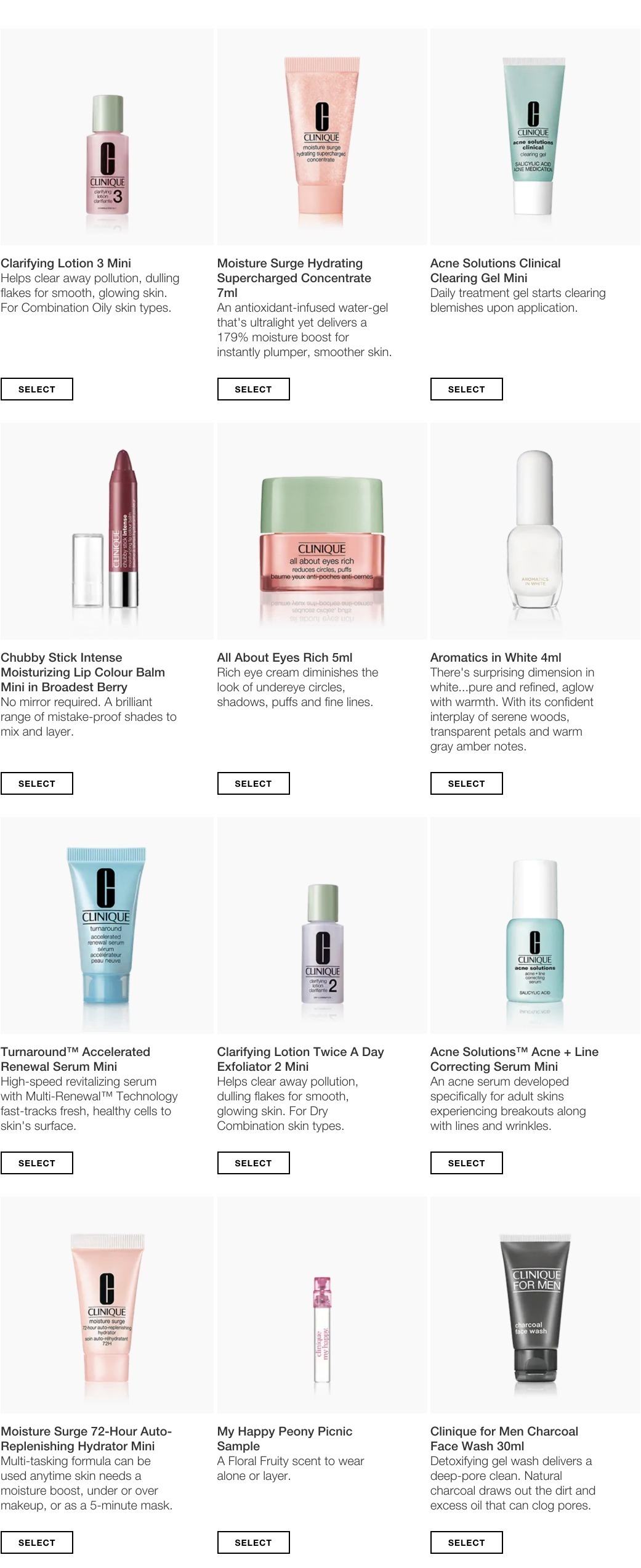The image size is (641, 1568).
Task: Open the charcoal face wash tube image
Action: coord(535,1305)
